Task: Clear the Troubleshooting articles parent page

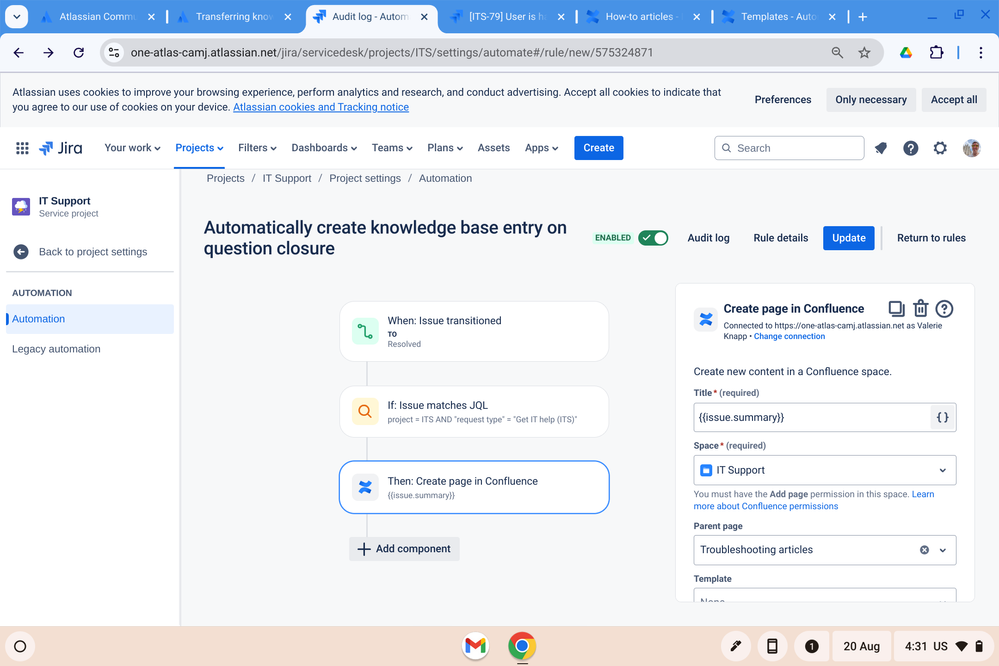Action: coord(924,550)
